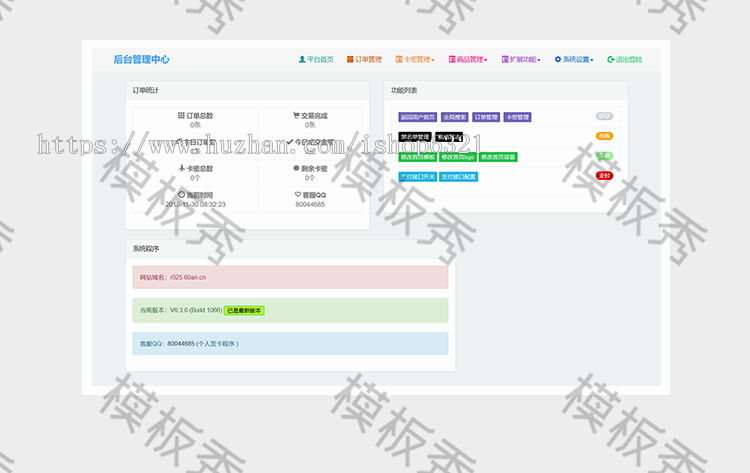
Task: Click the grid icon beside 订单总数
Action: tap(181, 115)
